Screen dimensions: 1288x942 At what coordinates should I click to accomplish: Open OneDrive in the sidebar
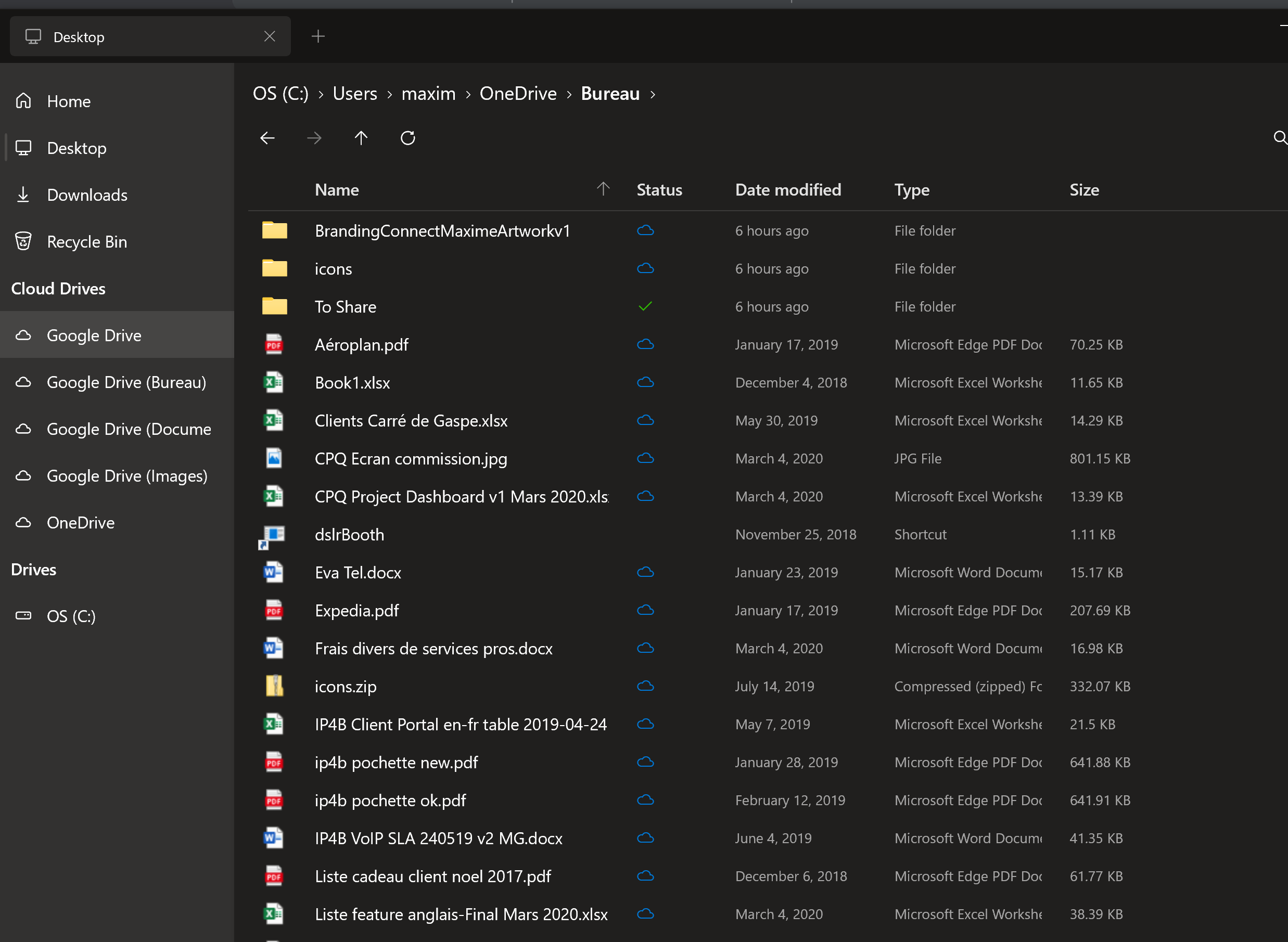tap(117, 523)
